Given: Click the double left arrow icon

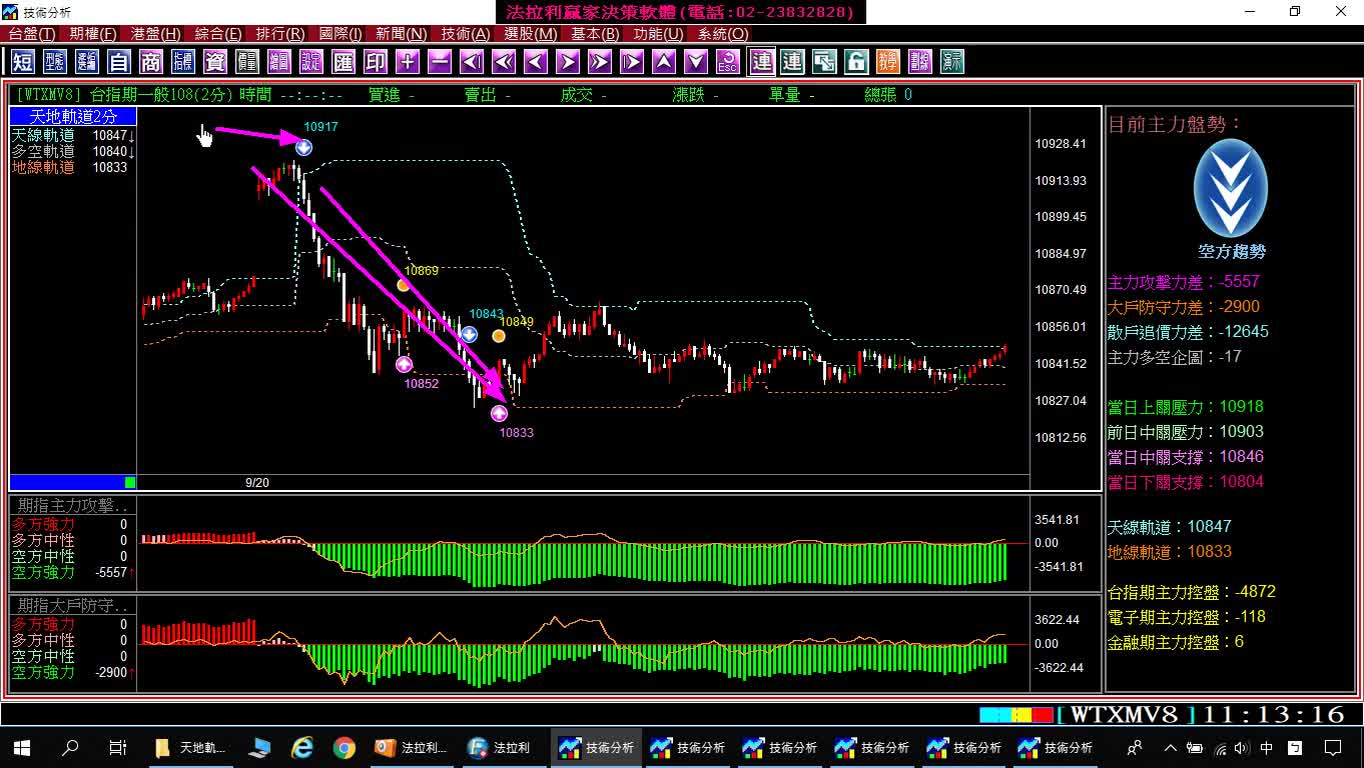Looking at the screenshot, I should coord(503,62).
